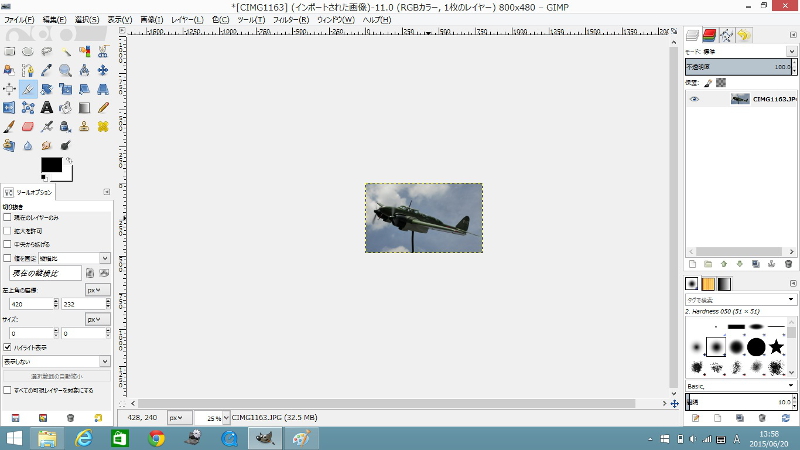Select the Zoom magnifier tool
Viewport: 800px width, 450px height.
pyautogui.click(x=65, y=70)
